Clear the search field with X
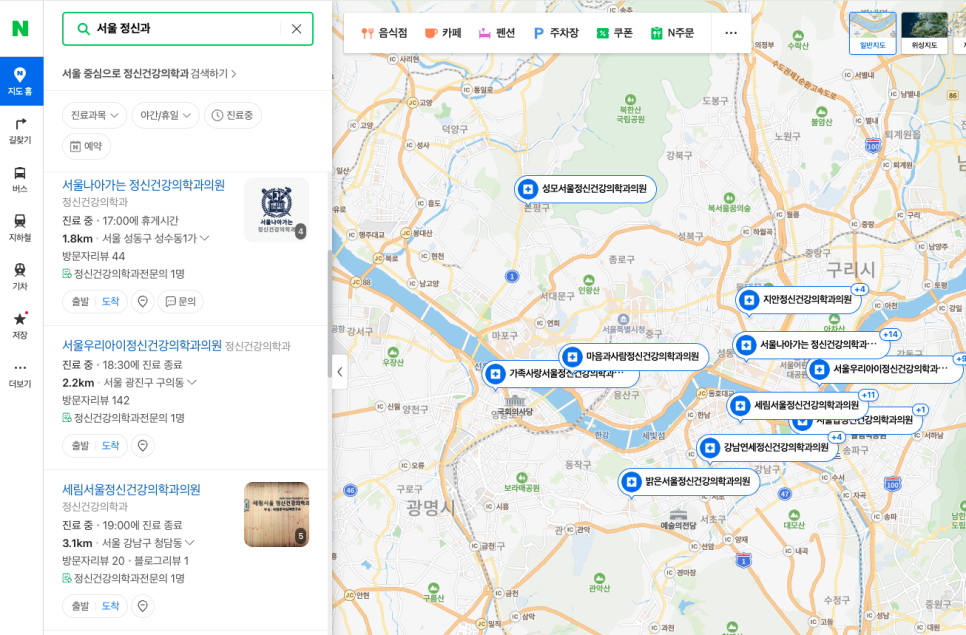 [296, 28]
